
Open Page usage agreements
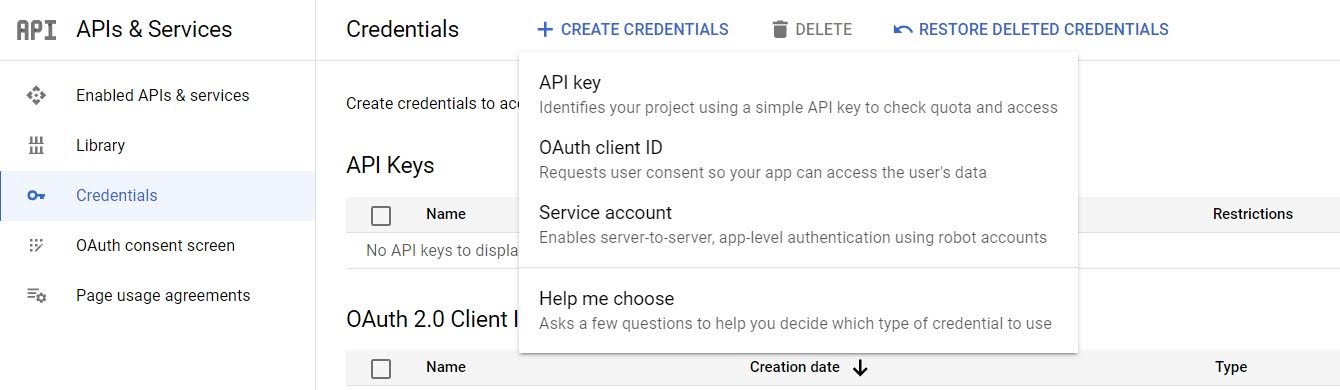click(x=158, y=296)
